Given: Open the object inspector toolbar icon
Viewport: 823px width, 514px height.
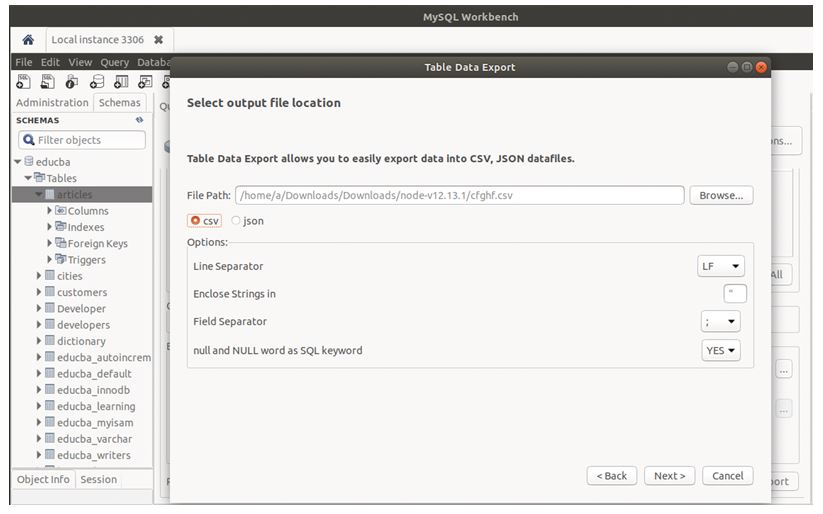Looking at the screenshot, I should coord(72,82).
